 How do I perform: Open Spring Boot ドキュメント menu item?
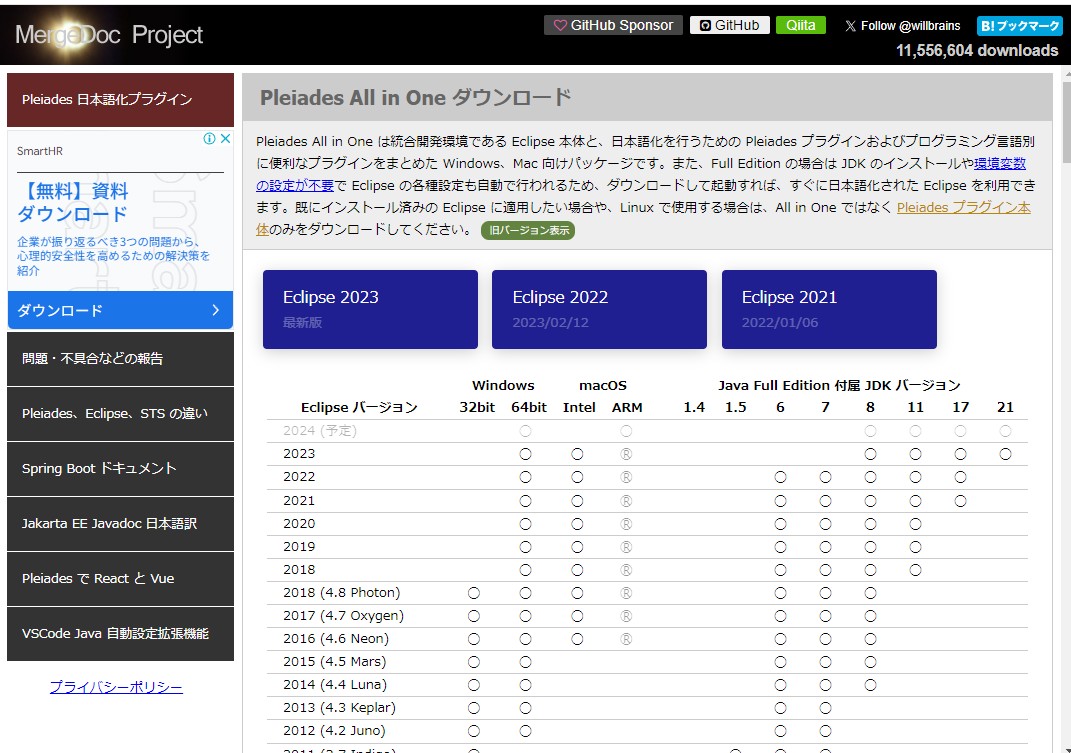[120, 468]
